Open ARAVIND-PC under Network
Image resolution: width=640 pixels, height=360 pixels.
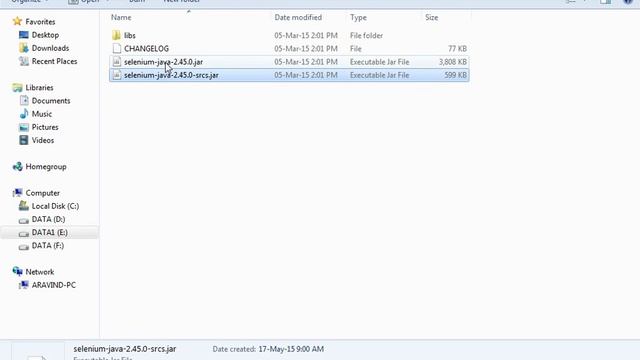[53, 285]
